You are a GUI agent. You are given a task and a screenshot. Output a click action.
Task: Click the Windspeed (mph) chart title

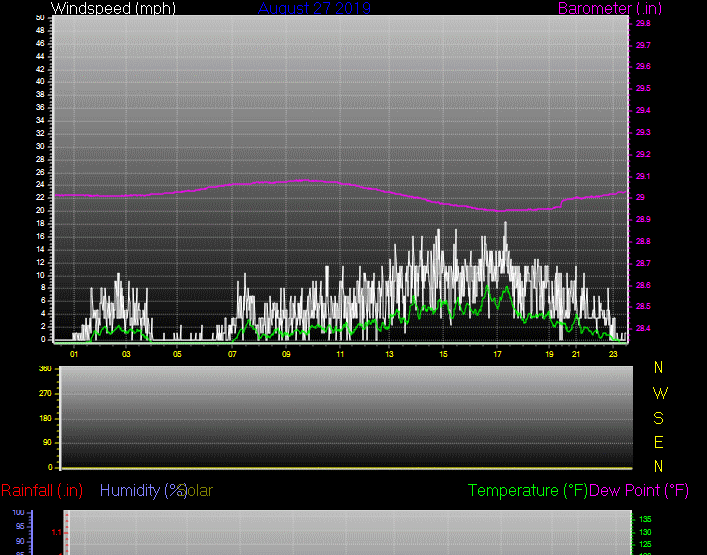tap(113, 8)
